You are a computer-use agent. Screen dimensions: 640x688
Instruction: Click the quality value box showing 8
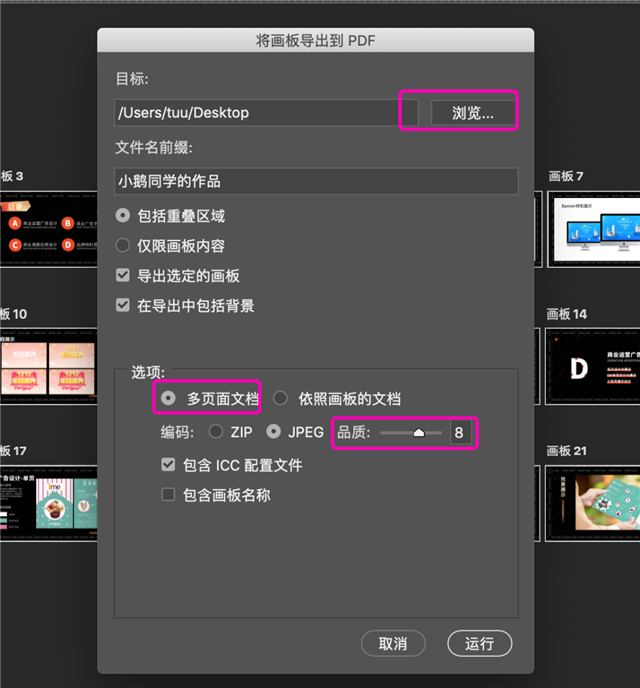pyautogui.click(x=460, y=433)
